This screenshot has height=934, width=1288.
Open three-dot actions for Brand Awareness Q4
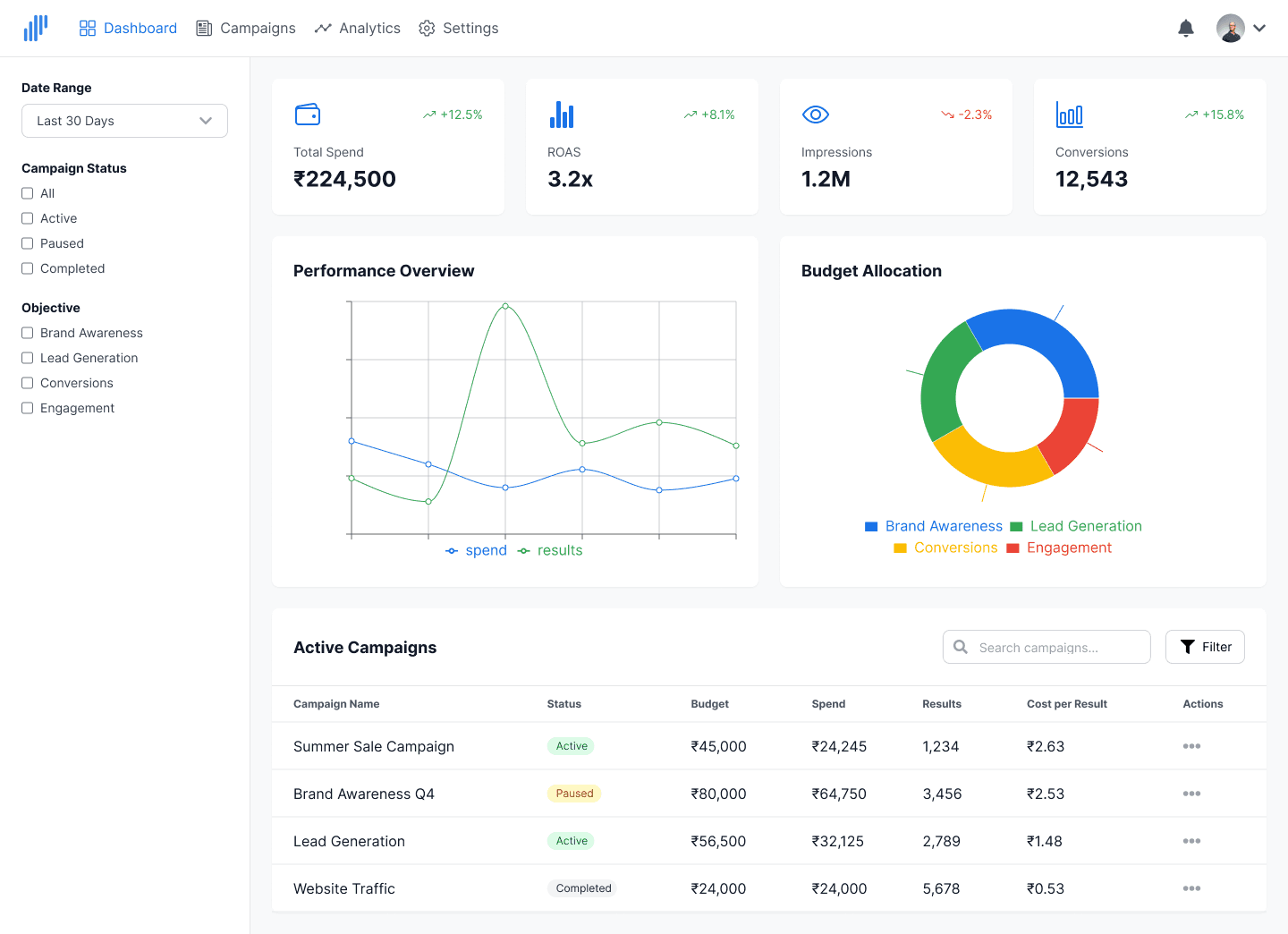(1191, 794)
